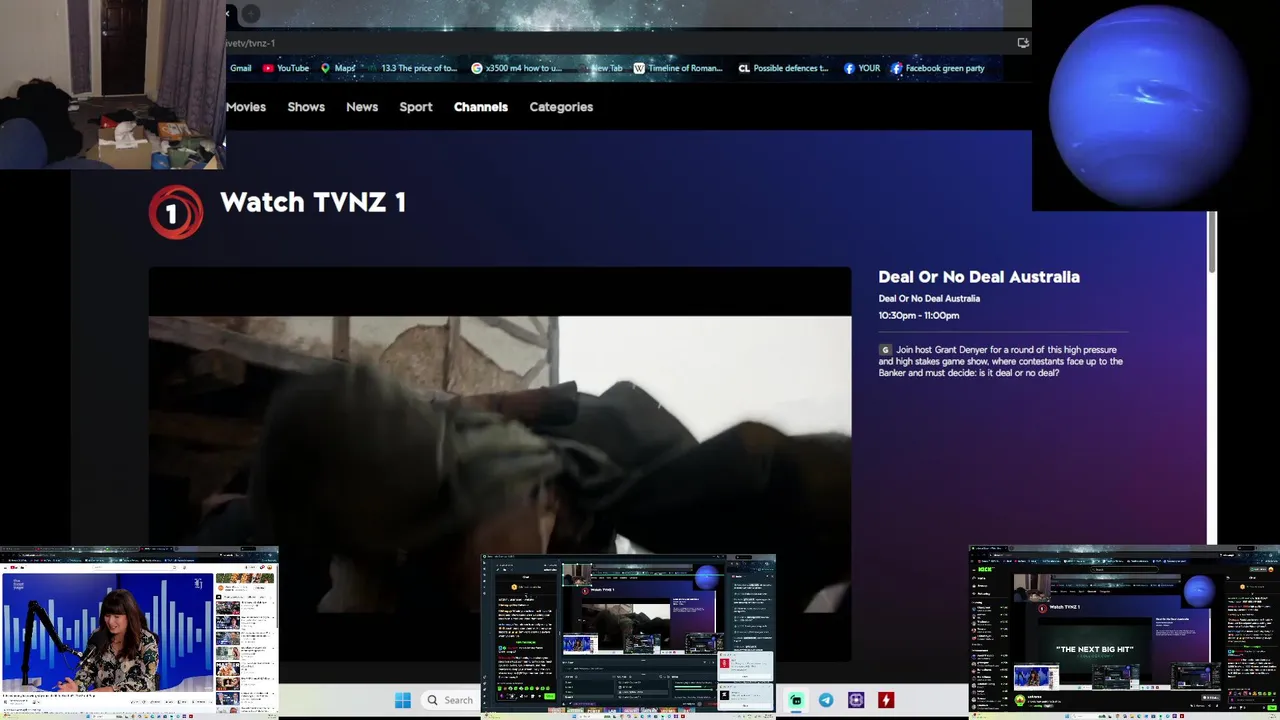Open the Sport section

pyautogui.click(x=416, y=107)
